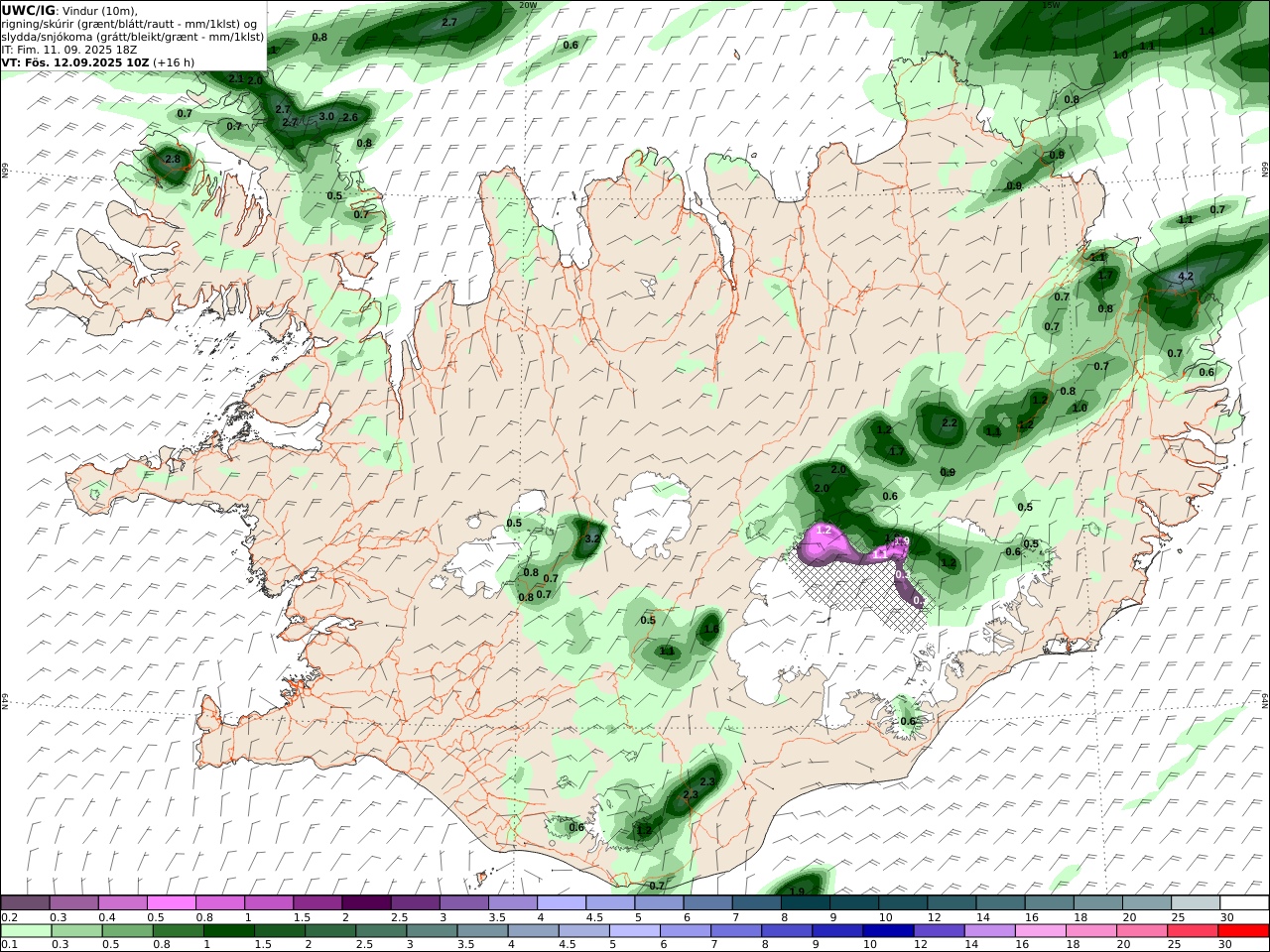This screenshot has width=1270, height=952.
Task: Click the grey-purple first swatch of the snow scale
Action: (x=25, y=902)
